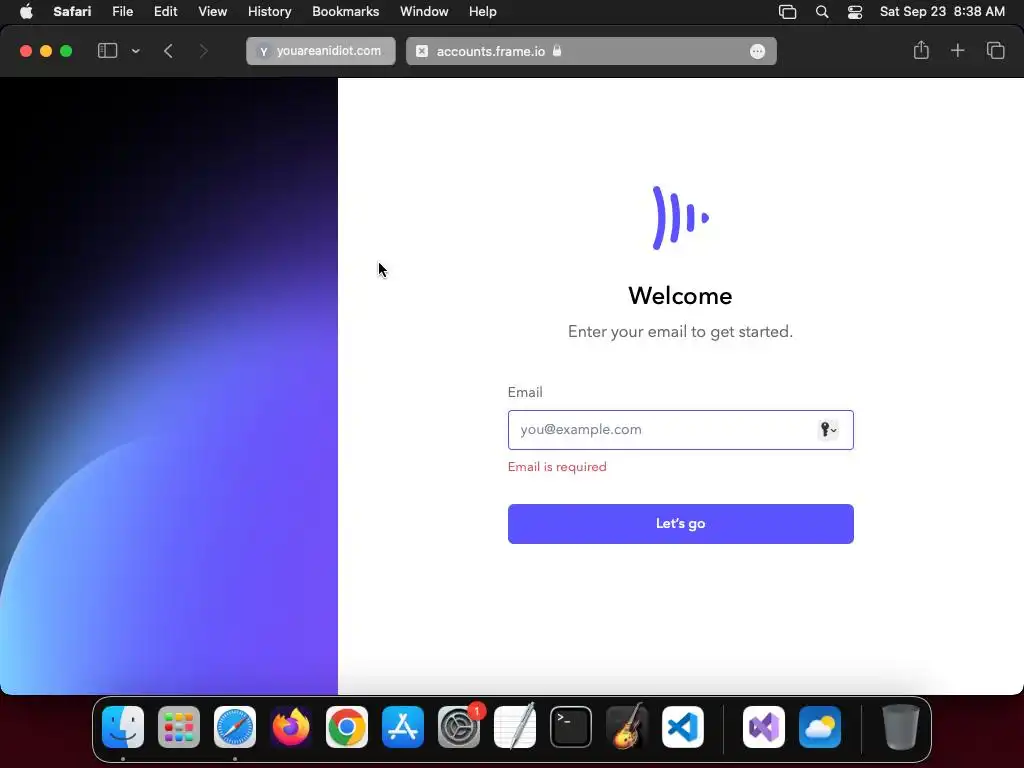Screen dimensions: 1024x768
Task: Focus the Email input field
Action: click(680, 430)
